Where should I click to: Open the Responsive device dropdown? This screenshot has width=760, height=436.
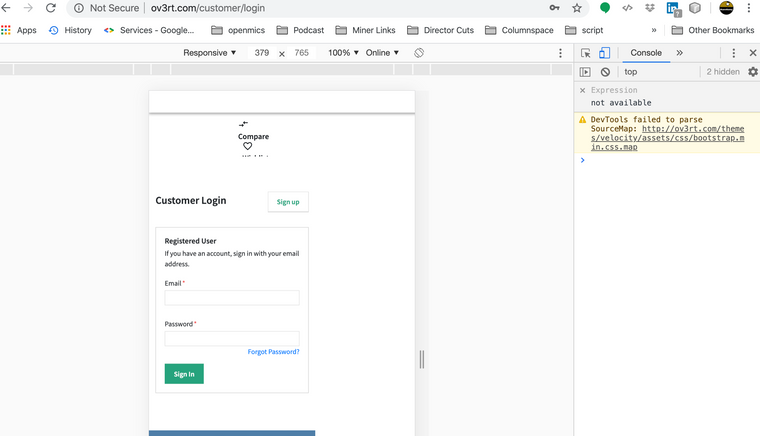tap(209, 53)
